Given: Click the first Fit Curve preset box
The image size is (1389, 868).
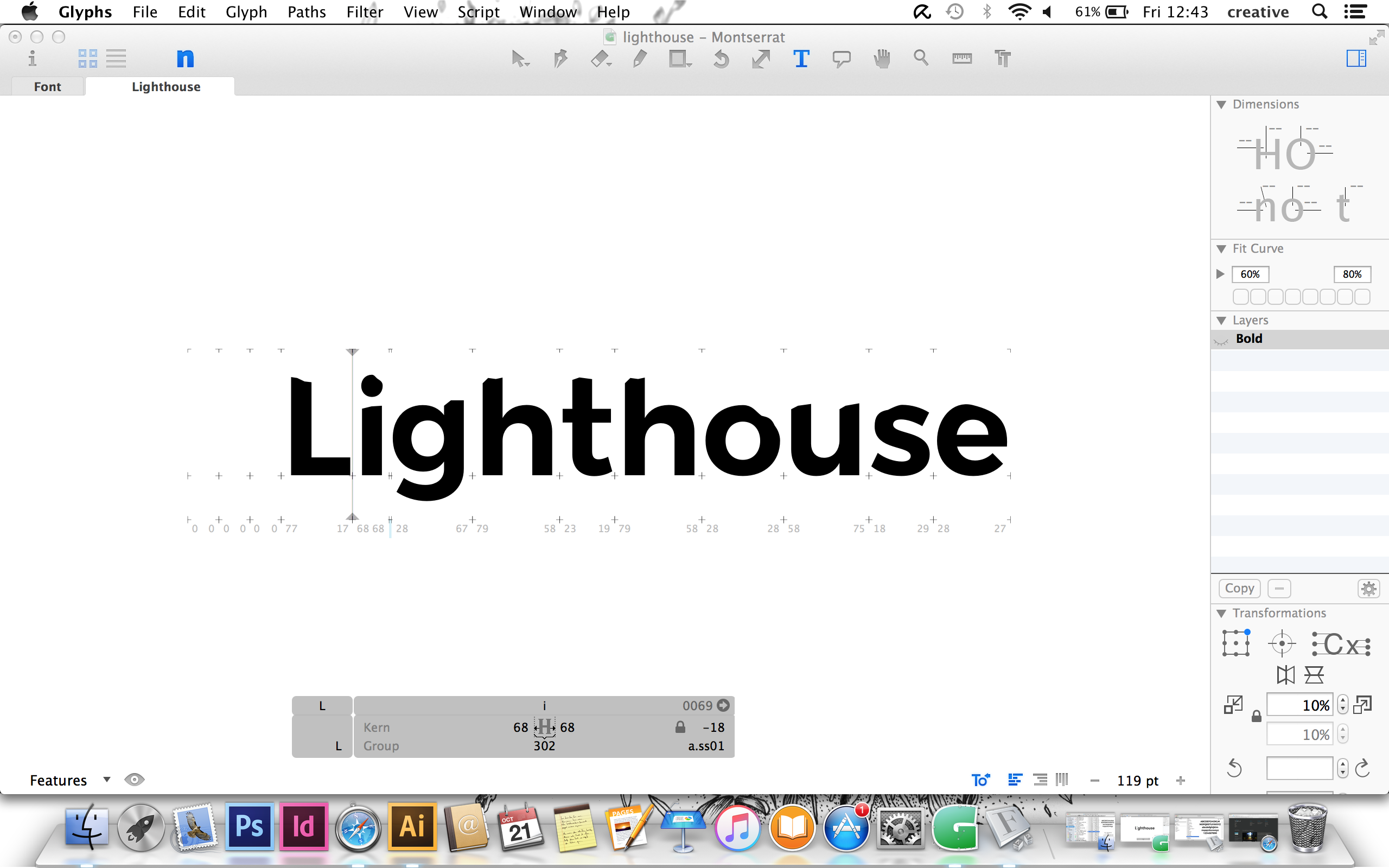Looking at the screenshot, I should 1240,297.
